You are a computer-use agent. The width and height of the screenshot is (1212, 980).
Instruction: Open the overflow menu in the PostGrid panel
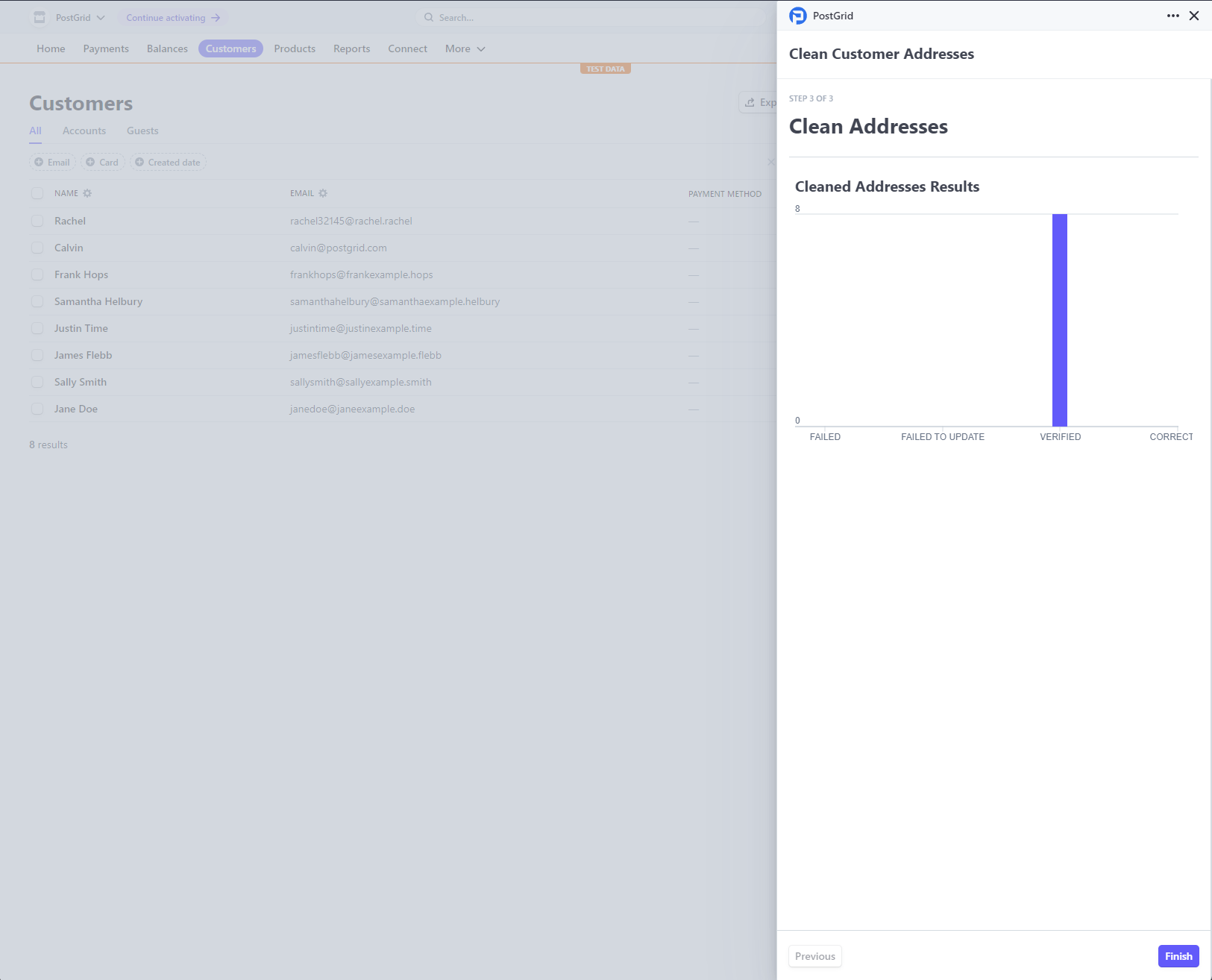click(x=1172, y=15)
